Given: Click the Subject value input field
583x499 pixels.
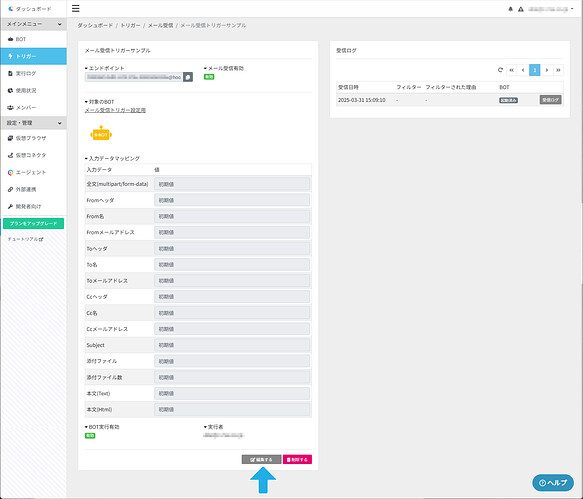Looking at the screenshot, I should point(232,345).
